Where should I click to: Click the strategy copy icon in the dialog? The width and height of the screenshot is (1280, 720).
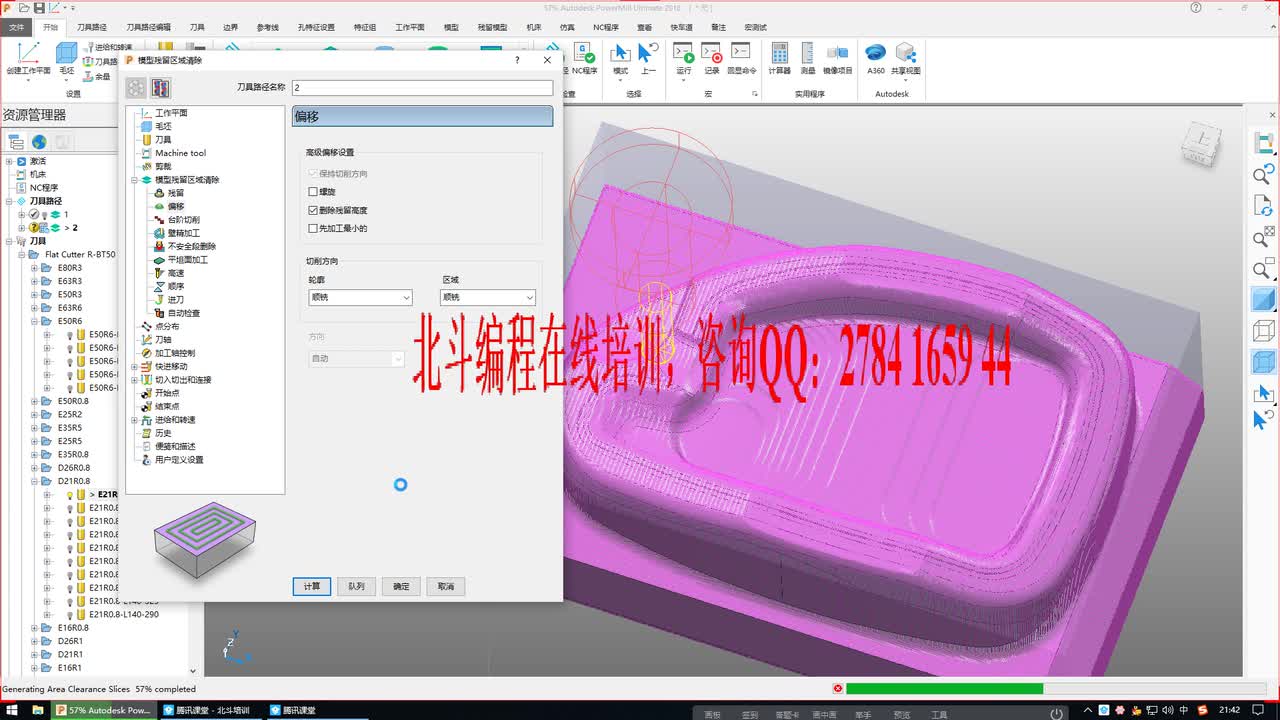160,89
